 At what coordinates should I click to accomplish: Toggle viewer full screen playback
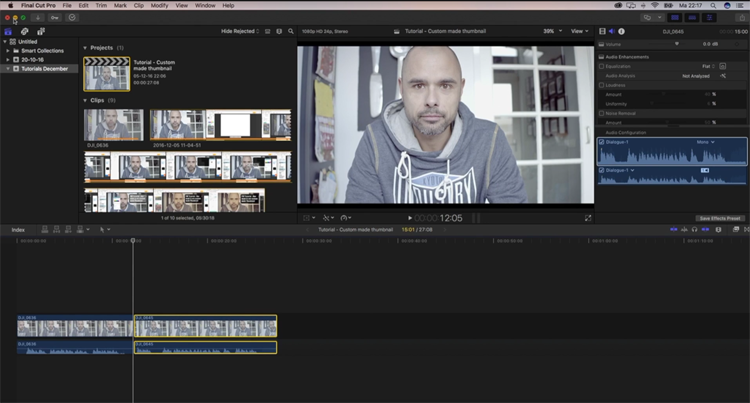coord(588,217)
